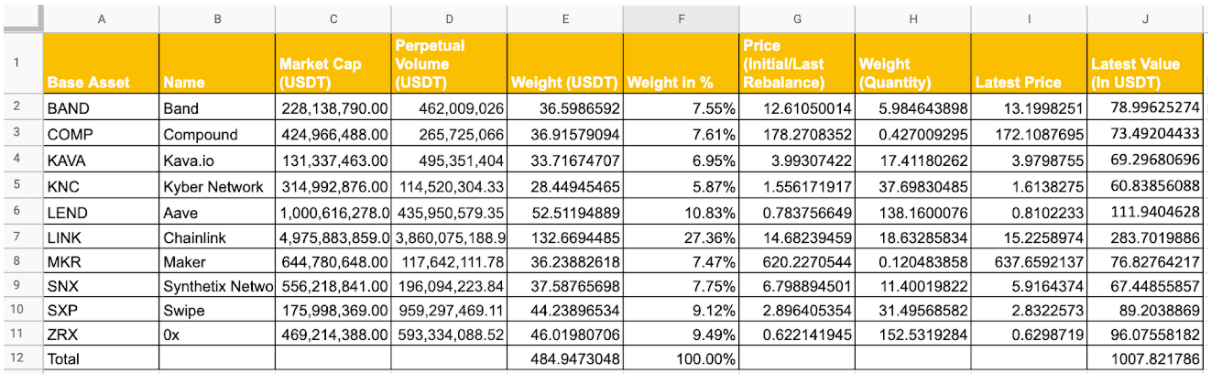Click the BAND cell in column A
Viewport: 1208px width, 374px height.
point(100,108)
